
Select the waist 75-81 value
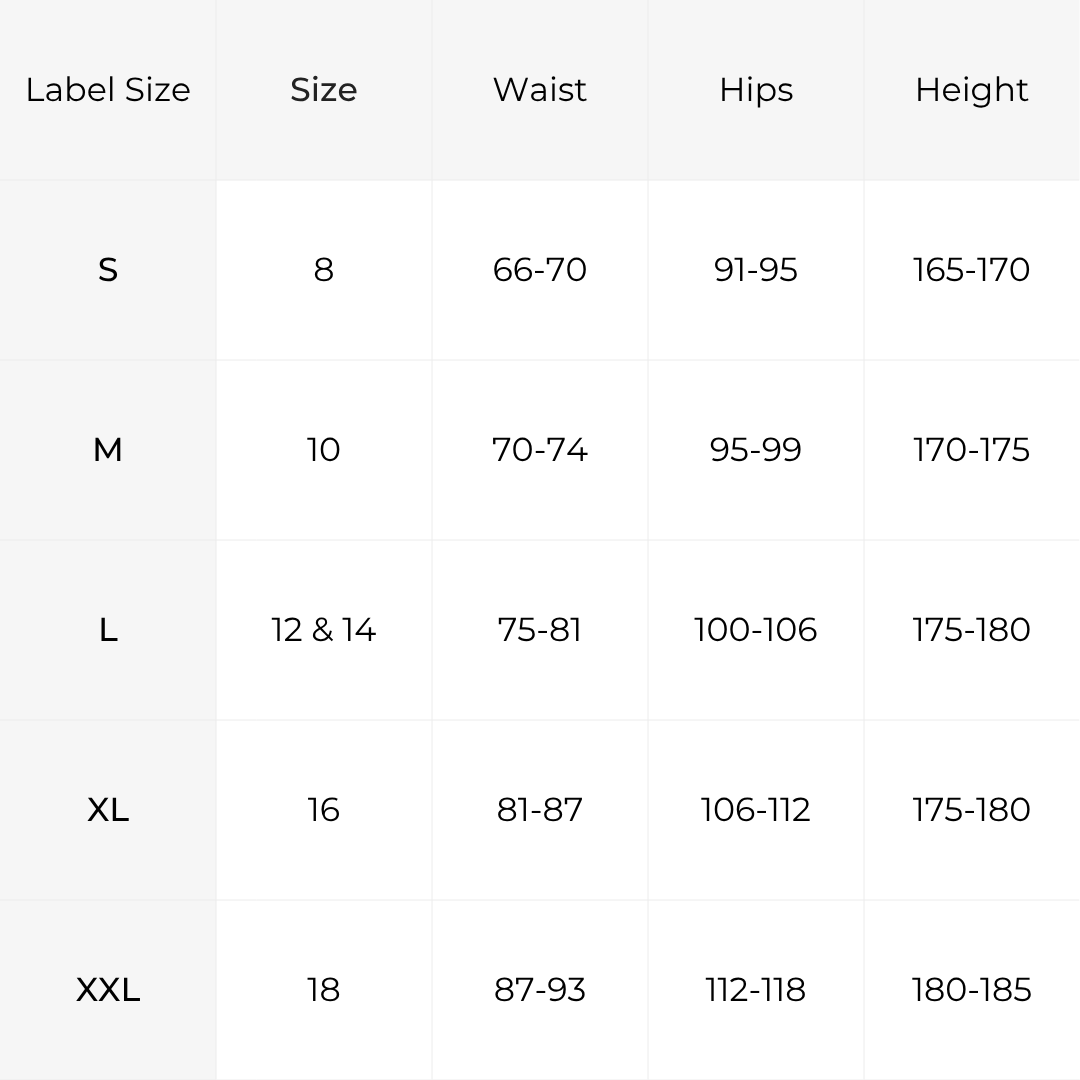click(540, 630)
